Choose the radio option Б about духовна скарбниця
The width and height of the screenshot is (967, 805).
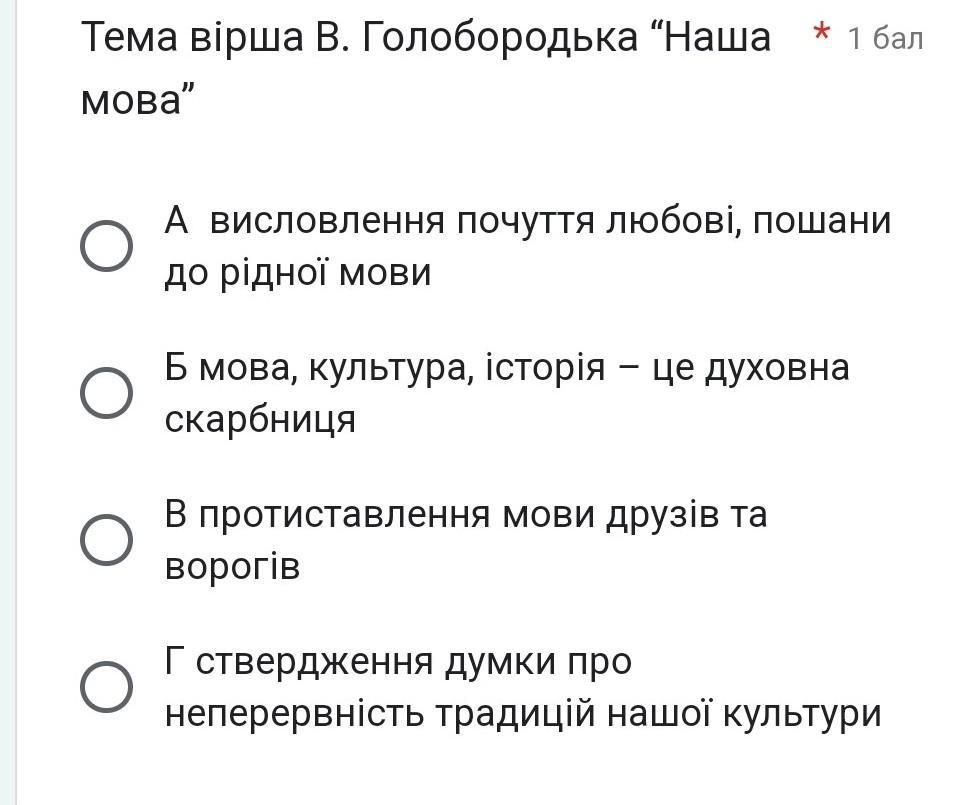tap(106, 392)
